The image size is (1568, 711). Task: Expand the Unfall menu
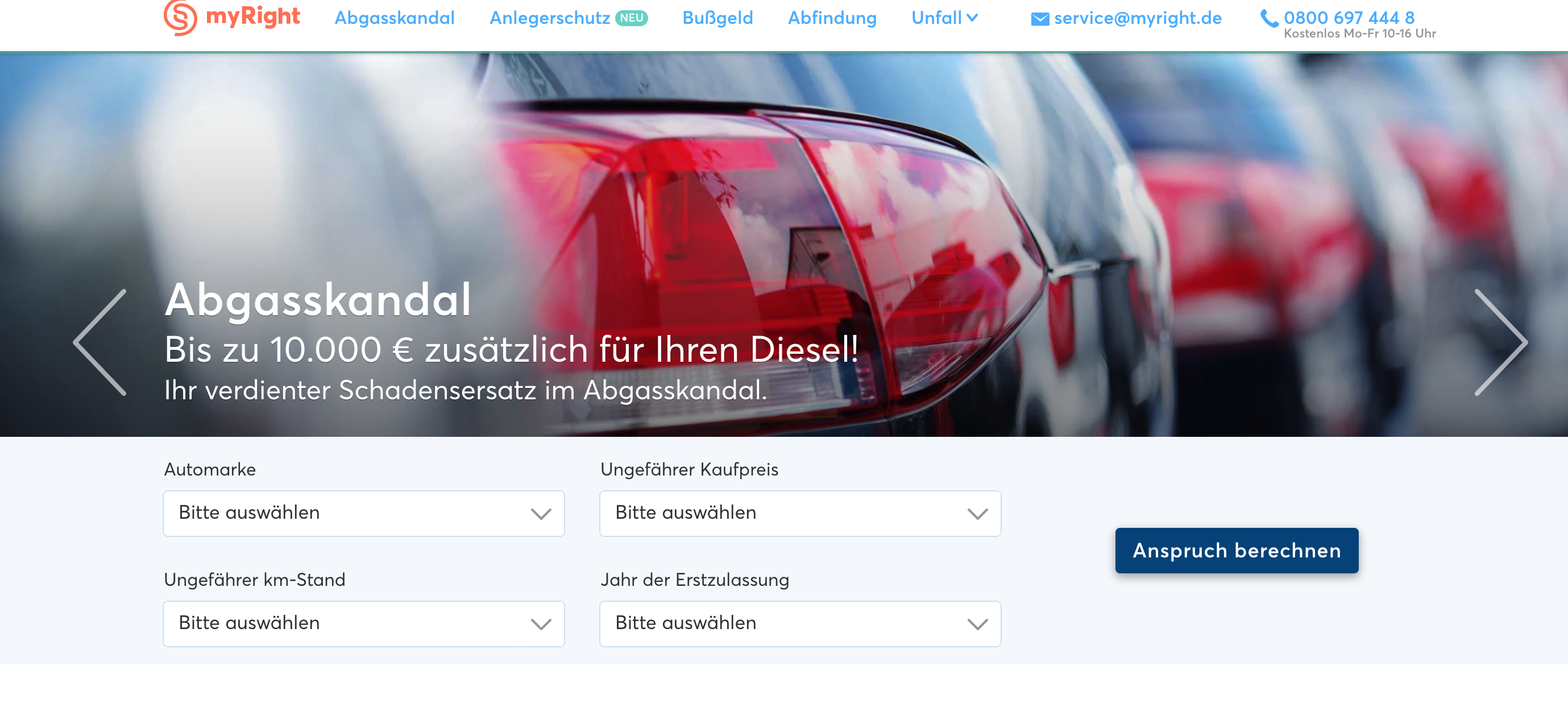tap(944, 18)
